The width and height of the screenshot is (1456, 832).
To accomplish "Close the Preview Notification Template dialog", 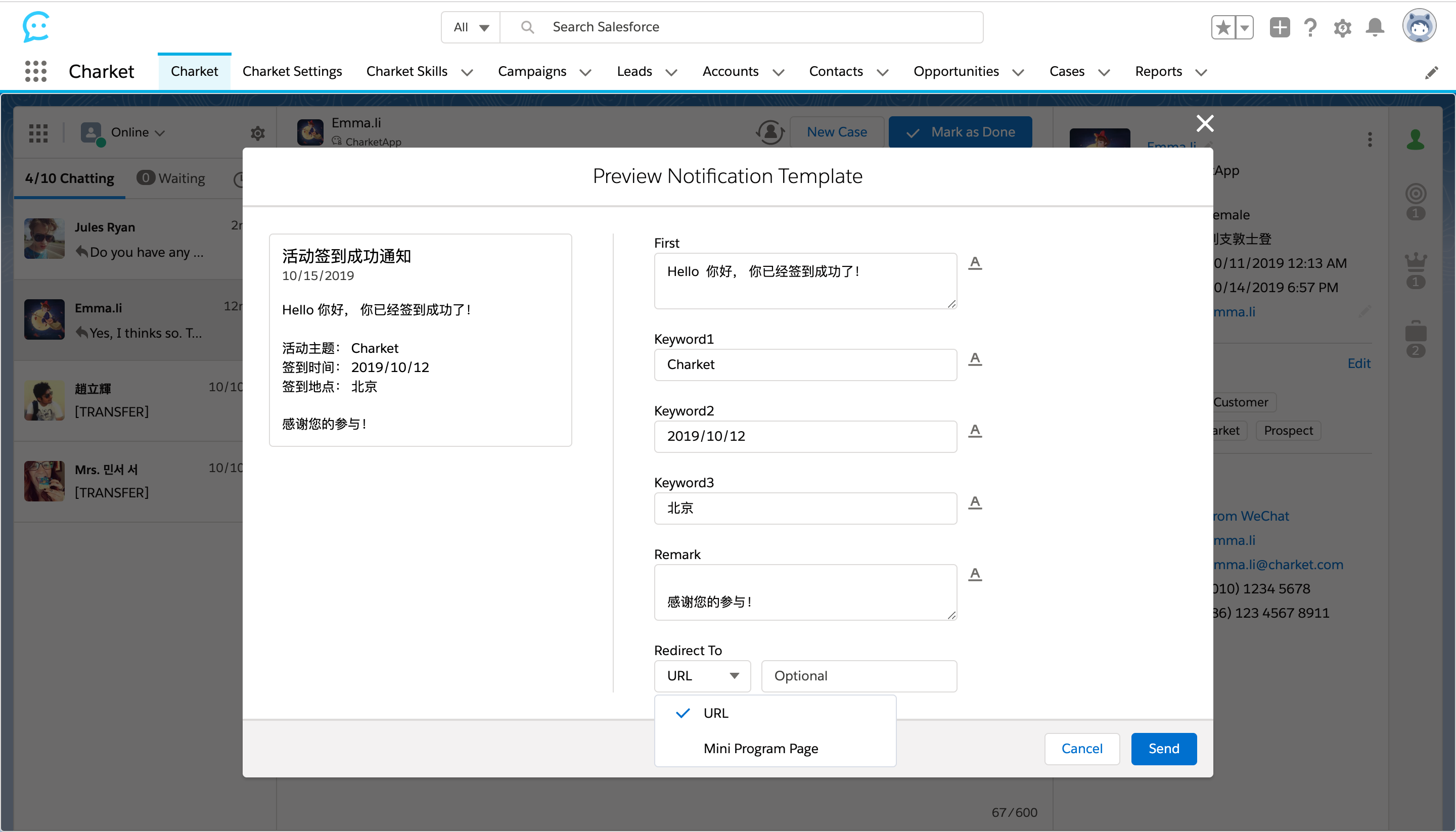I will point(1205,123).
